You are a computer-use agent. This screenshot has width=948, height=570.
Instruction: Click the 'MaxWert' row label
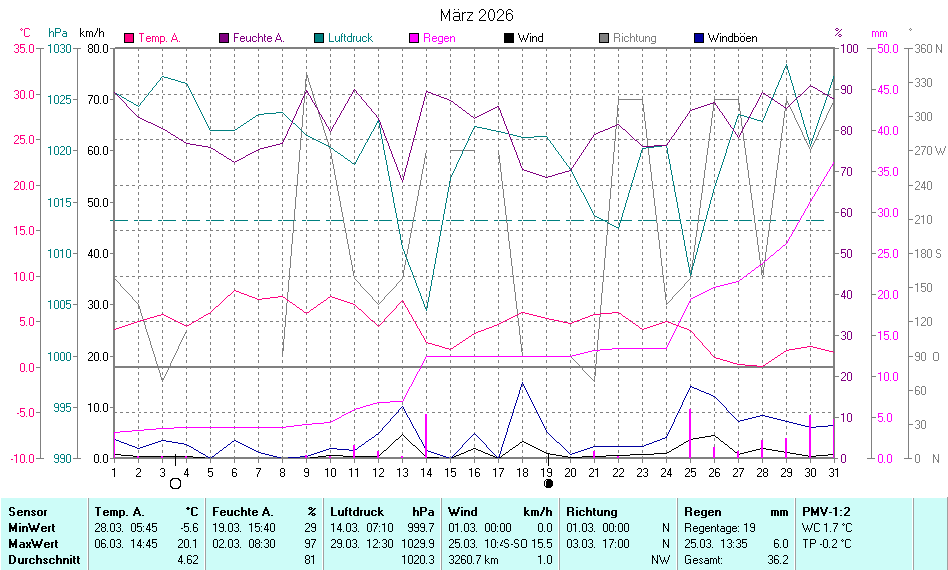pyautogui.click(x=32, y=544)
